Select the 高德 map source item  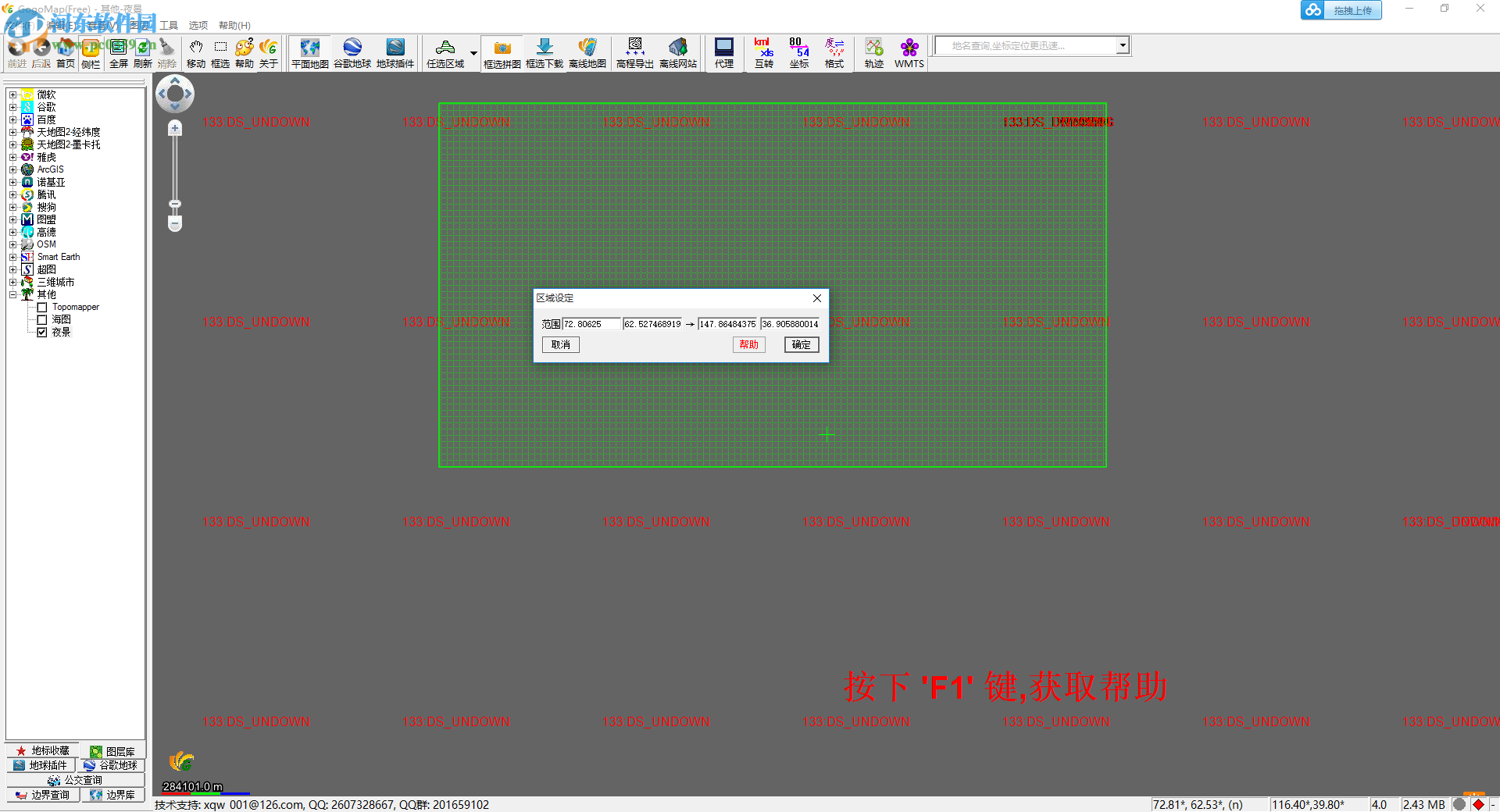(47, 233)
